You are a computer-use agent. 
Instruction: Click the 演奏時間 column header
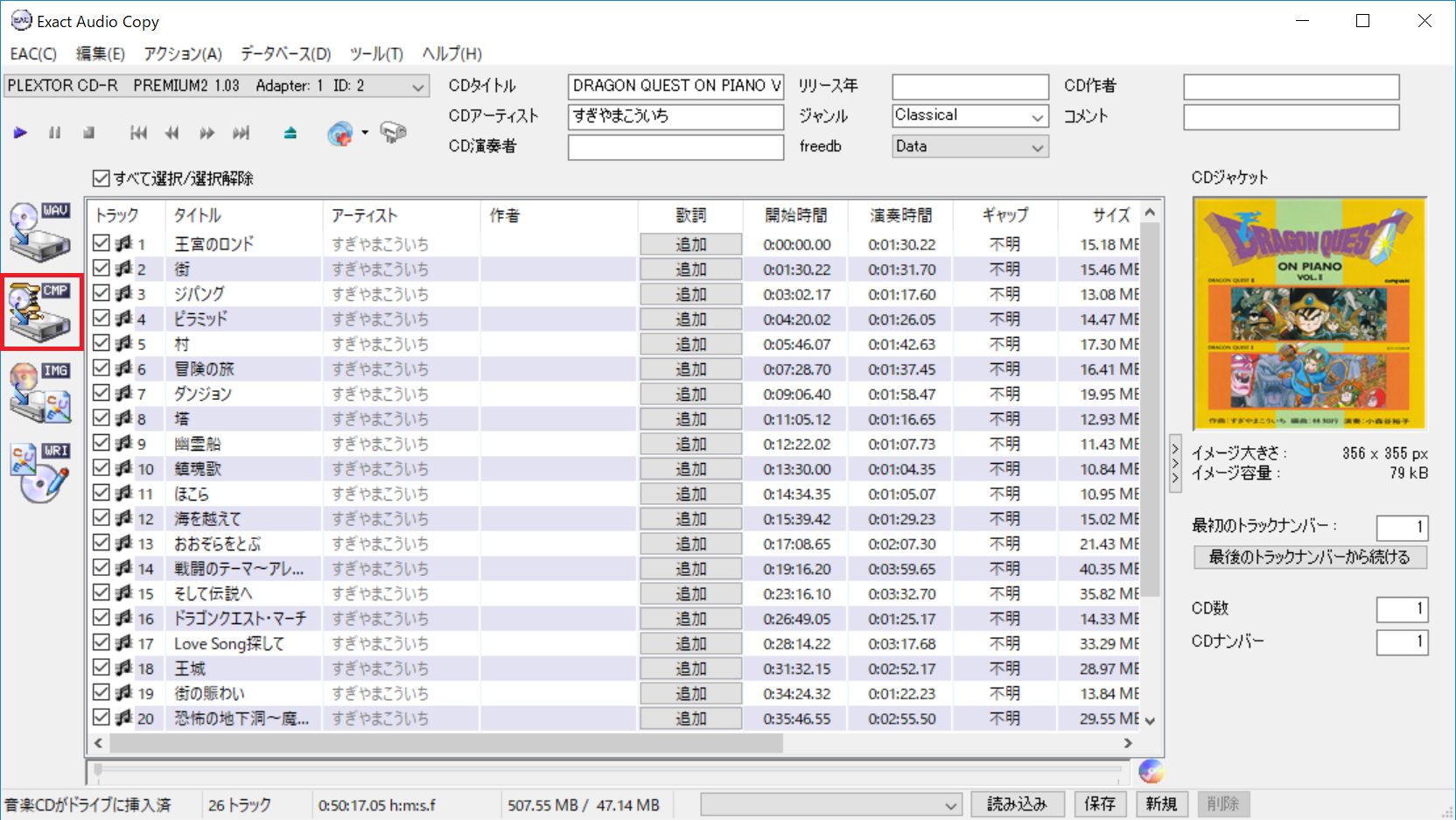point(900,215)
